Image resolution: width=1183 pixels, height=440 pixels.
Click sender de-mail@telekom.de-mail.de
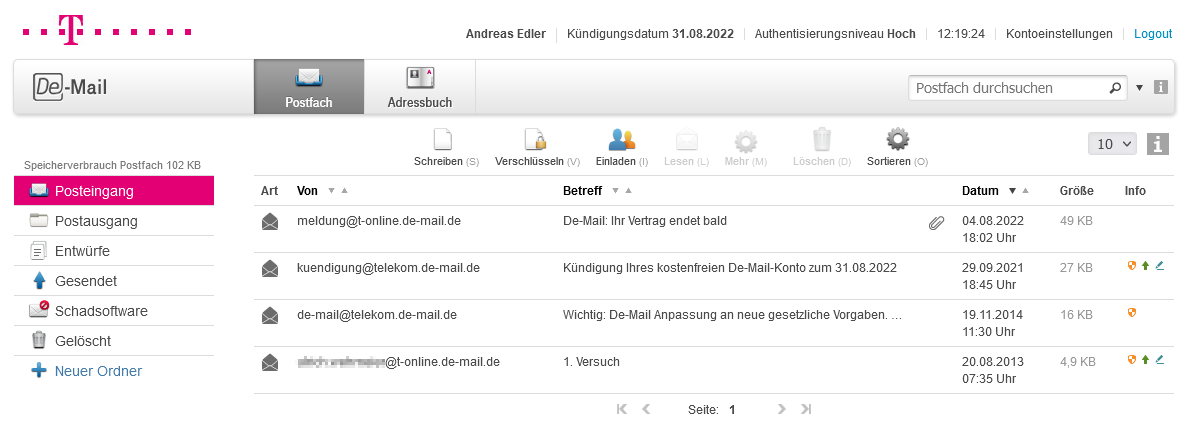tap(376, 315)
